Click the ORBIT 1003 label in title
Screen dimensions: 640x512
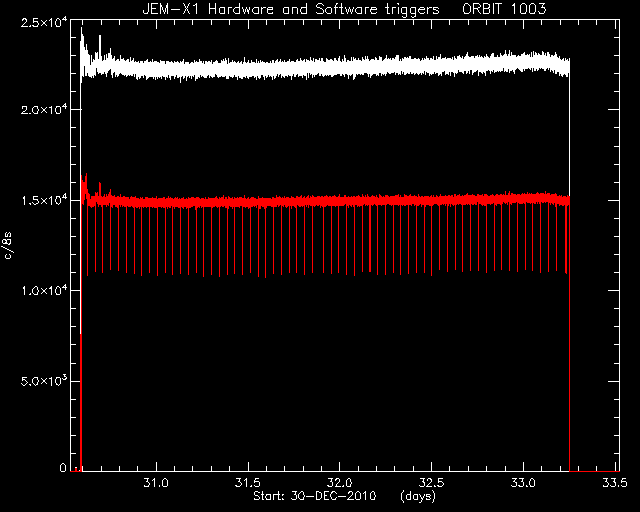coord(504,9)
